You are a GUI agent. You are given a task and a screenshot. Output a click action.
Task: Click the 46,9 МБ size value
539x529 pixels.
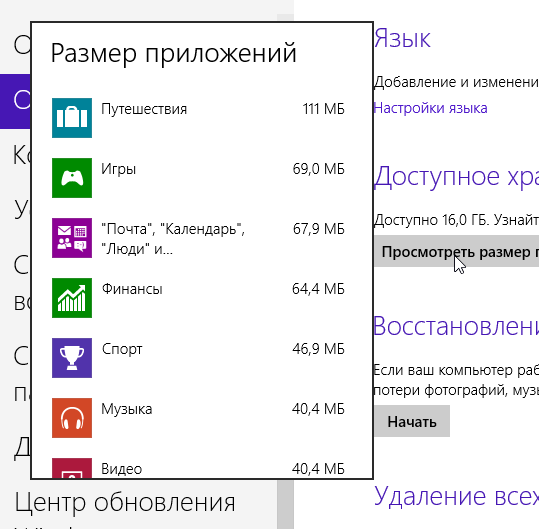tap(318, 349)
